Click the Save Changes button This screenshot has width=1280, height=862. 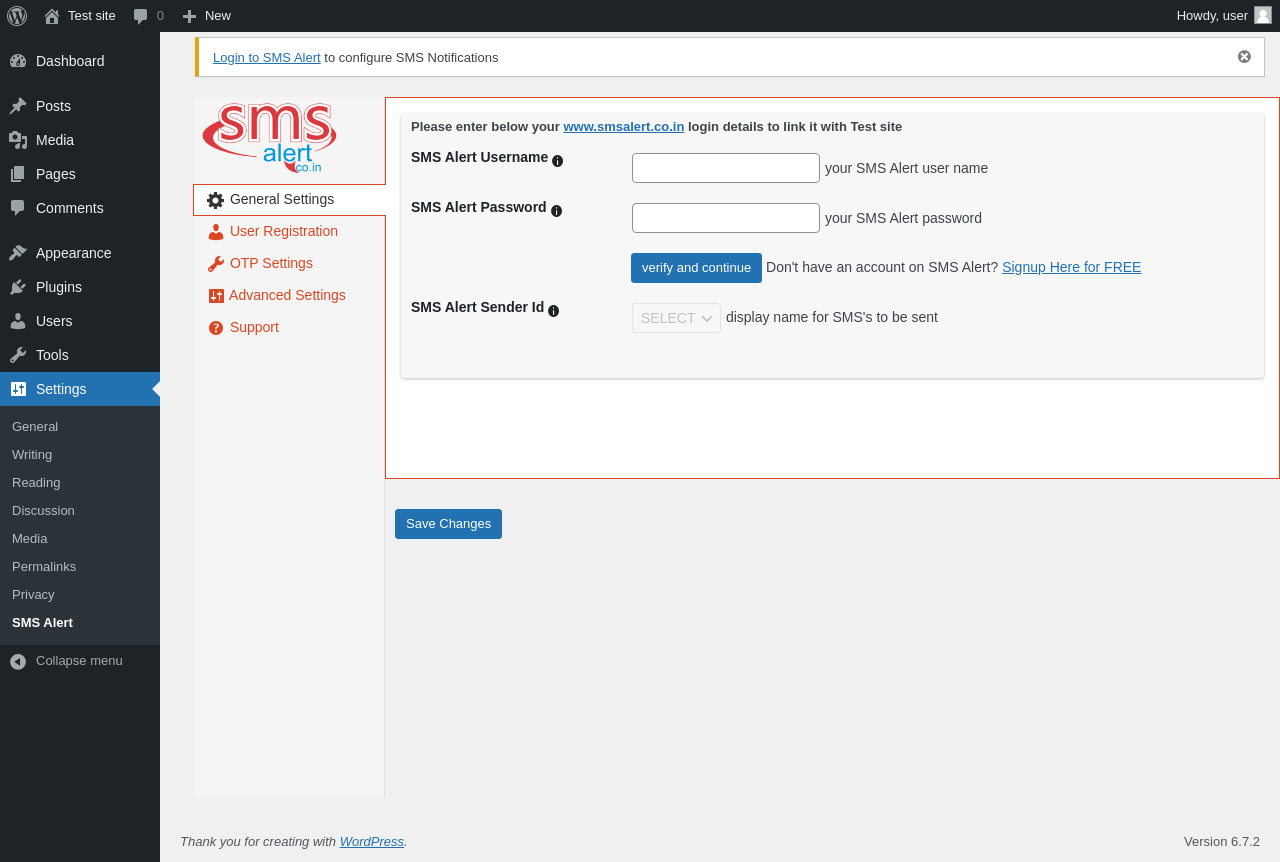coord(448,524)
